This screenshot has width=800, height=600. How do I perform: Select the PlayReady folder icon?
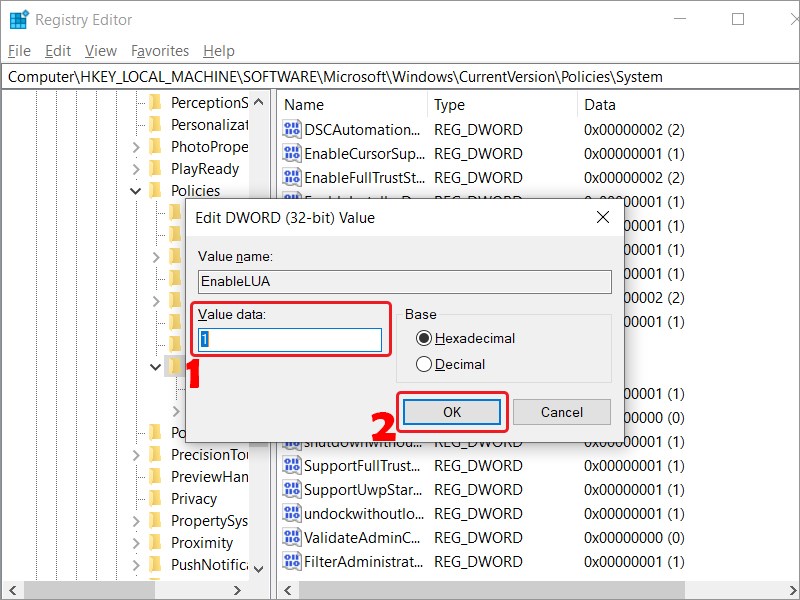pos(155,169)
